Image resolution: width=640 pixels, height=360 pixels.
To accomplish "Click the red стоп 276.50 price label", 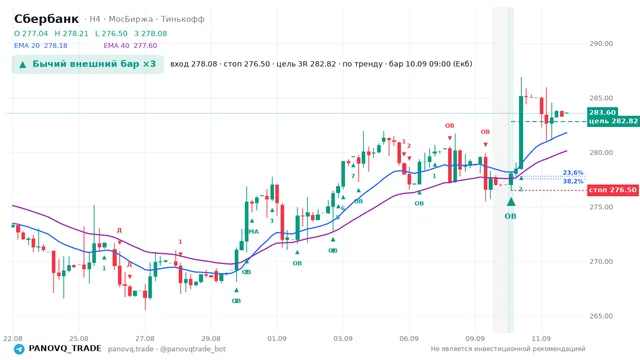I will point(613,190).
